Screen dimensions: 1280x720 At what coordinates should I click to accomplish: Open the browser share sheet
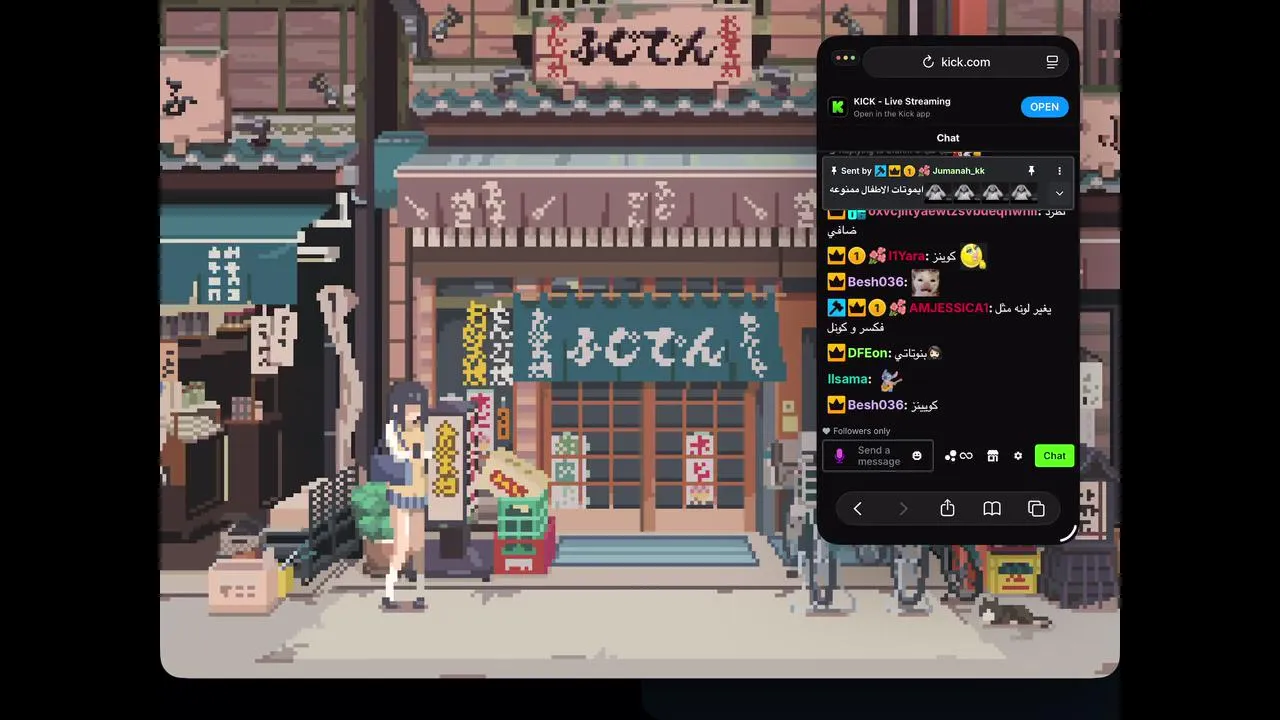click(x=947, y=508)
